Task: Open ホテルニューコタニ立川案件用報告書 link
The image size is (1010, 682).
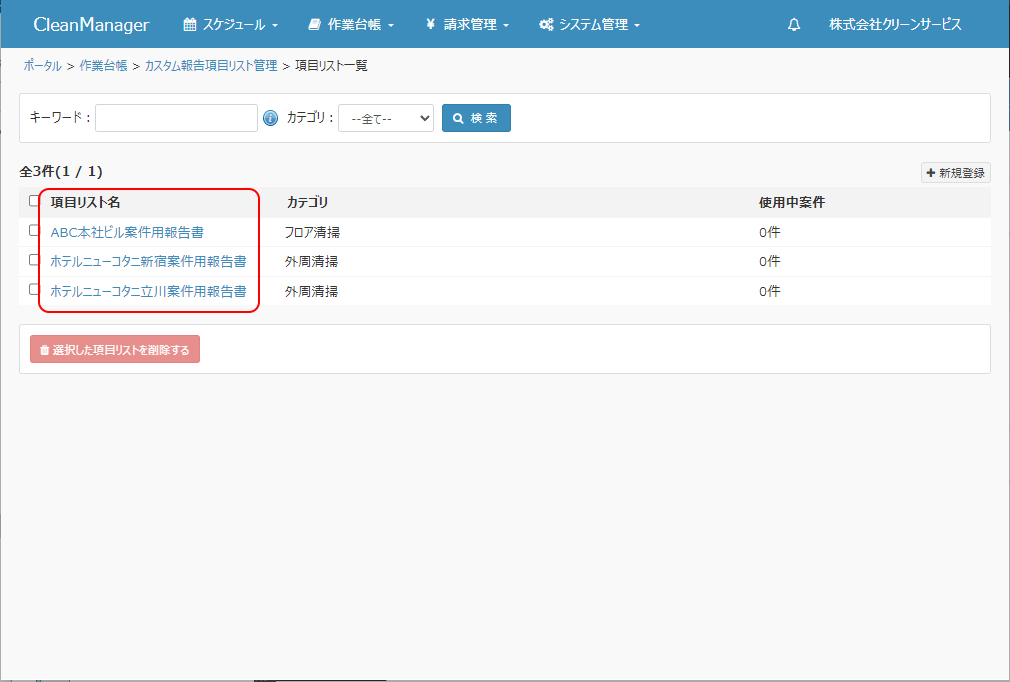Action: (148, 292)
